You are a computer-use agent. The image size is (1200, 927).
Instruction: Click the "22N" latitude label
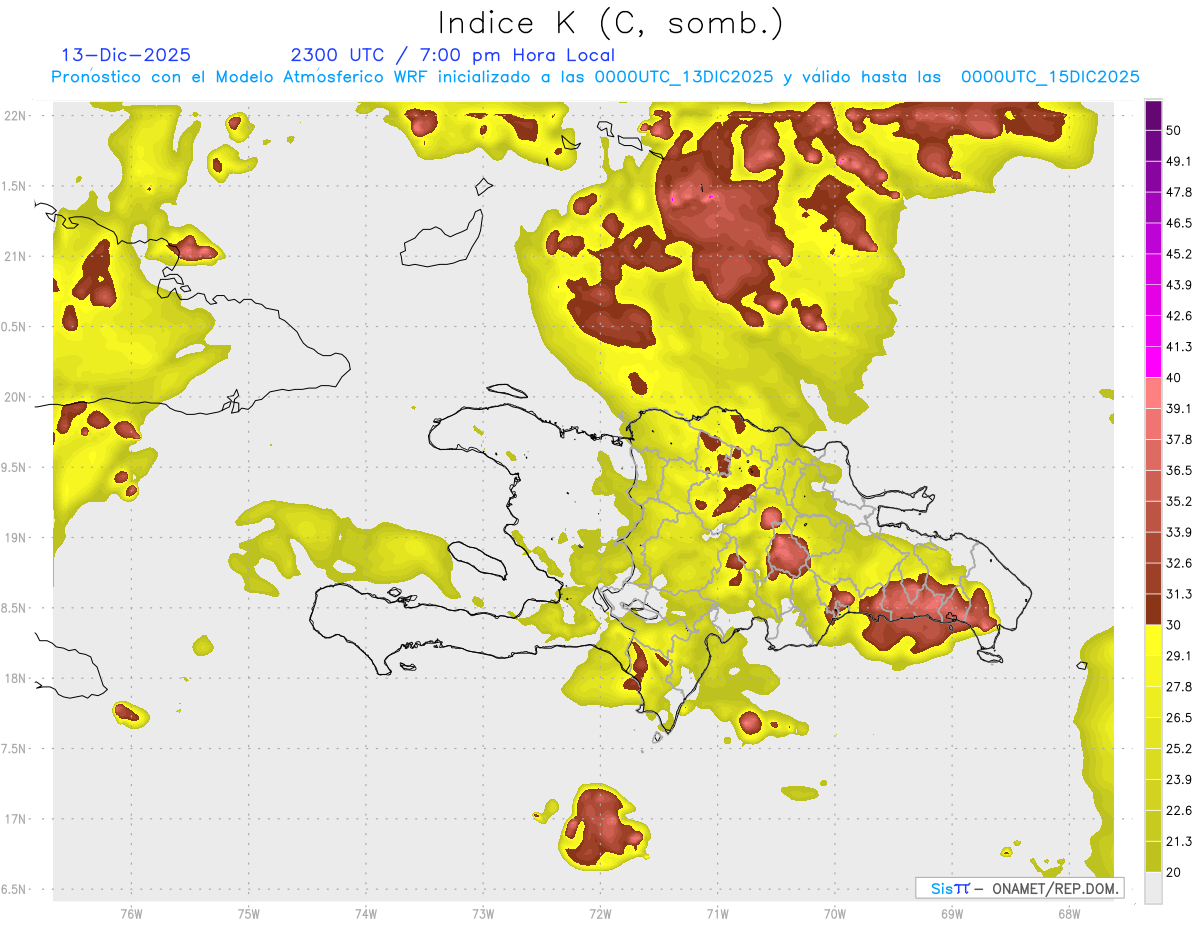[x=17, y=115]
